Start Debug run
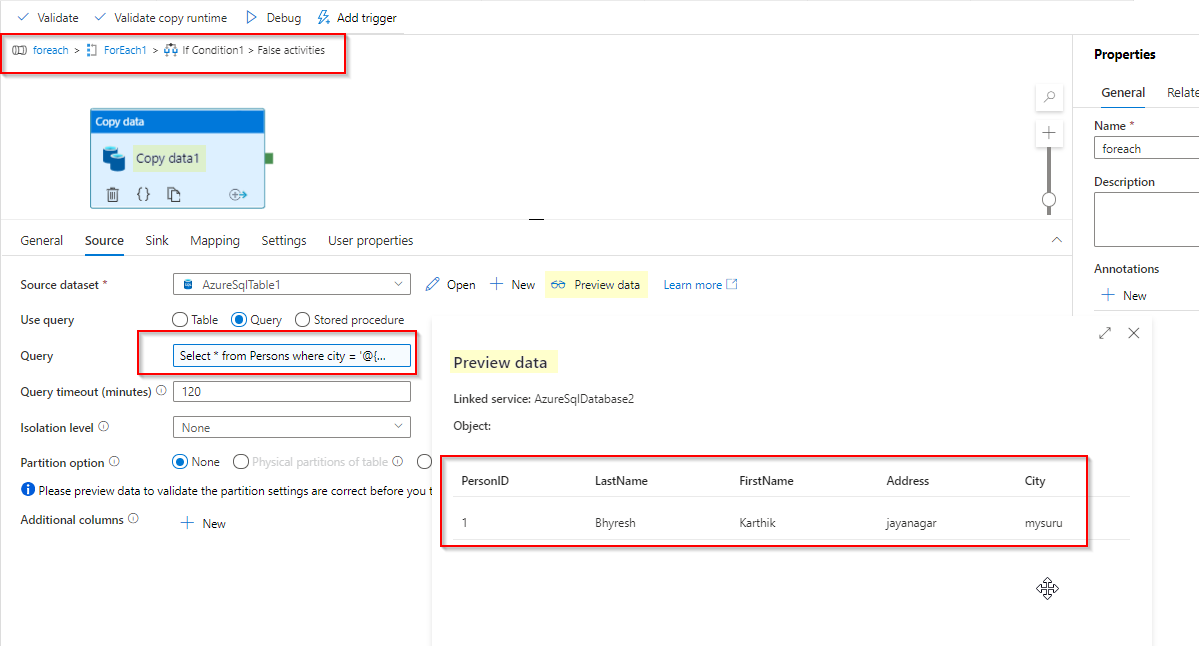Screen dimensions: 1199x646 273,18
